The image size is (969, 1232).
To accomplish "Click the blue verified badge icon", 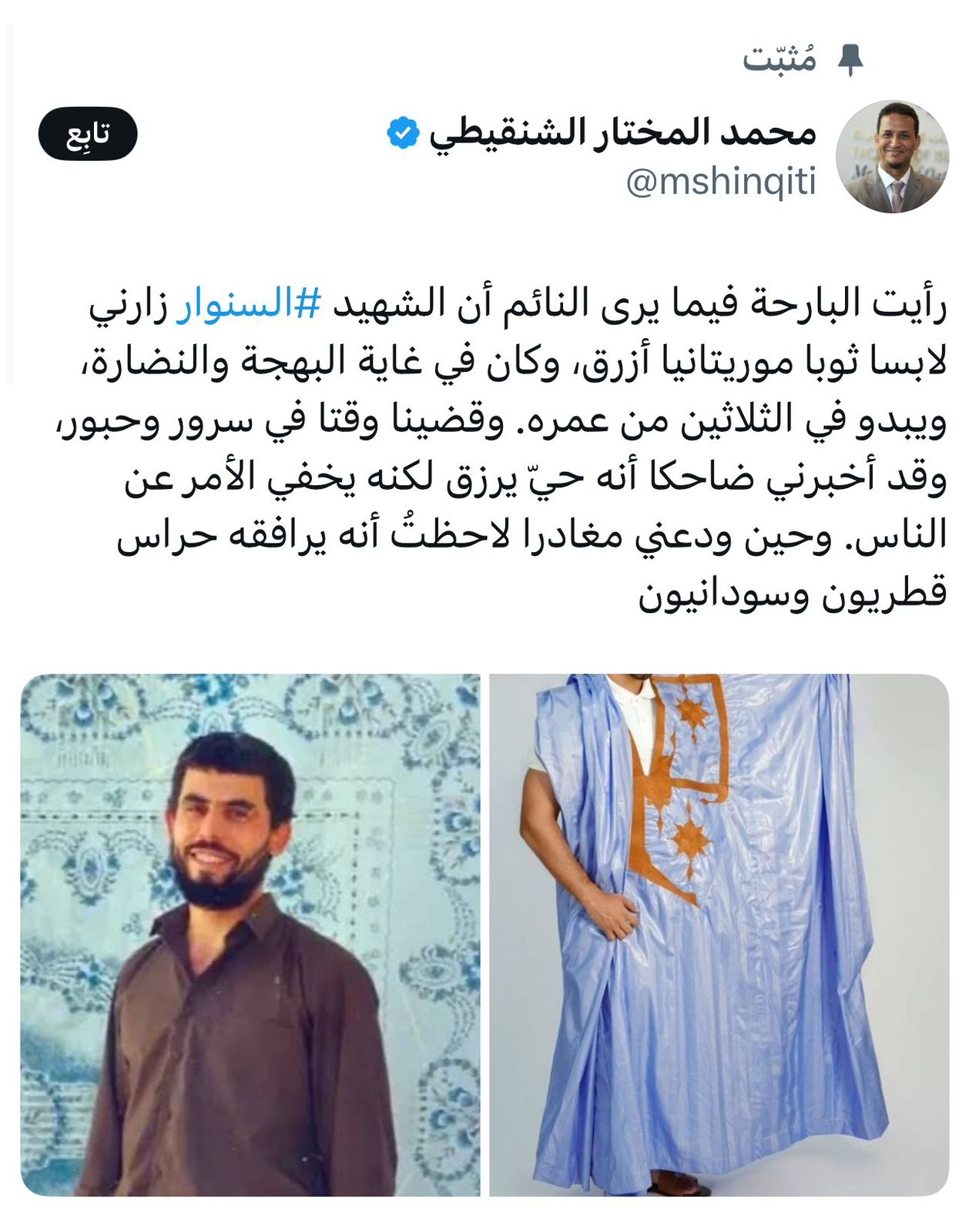I will pos(402,133).
